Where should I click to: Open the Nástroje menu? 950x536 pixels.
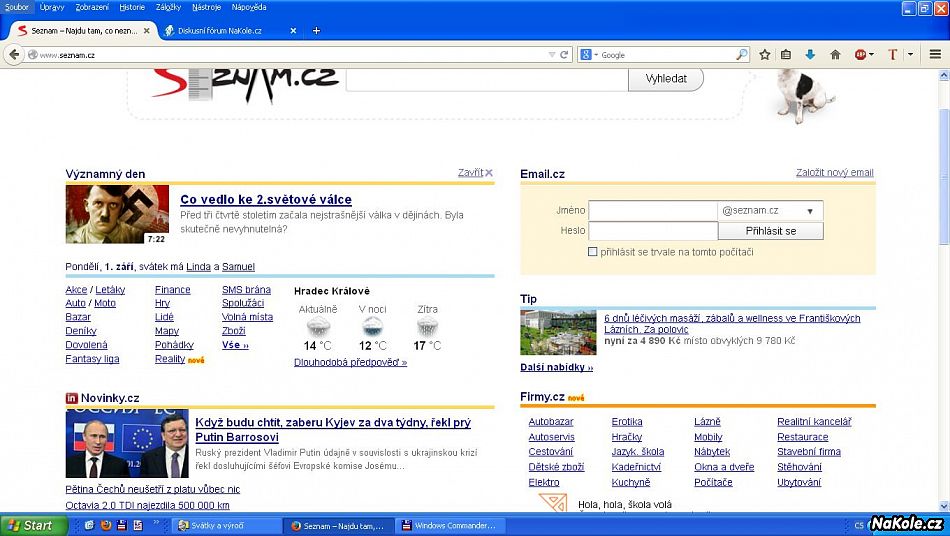tap(207, 7)
